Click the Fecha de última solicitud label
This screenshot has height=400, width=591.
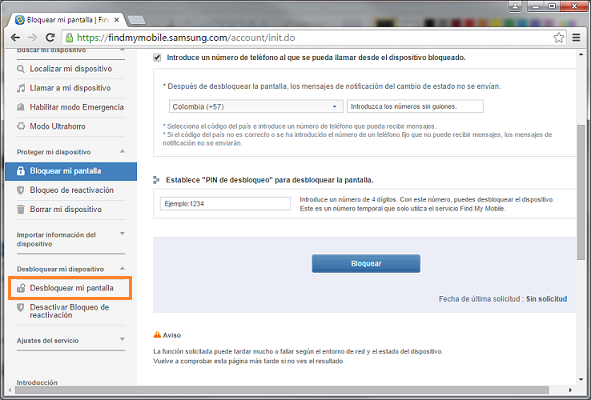click(481, 299)
